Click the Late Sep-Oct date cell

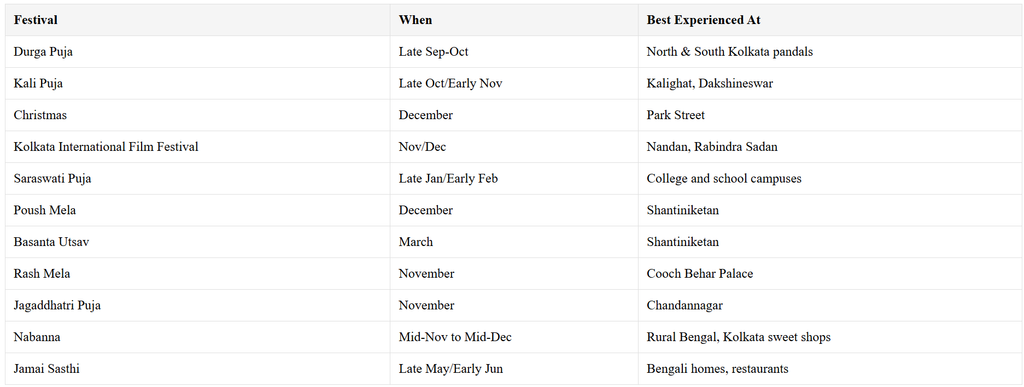click(514, 52)
